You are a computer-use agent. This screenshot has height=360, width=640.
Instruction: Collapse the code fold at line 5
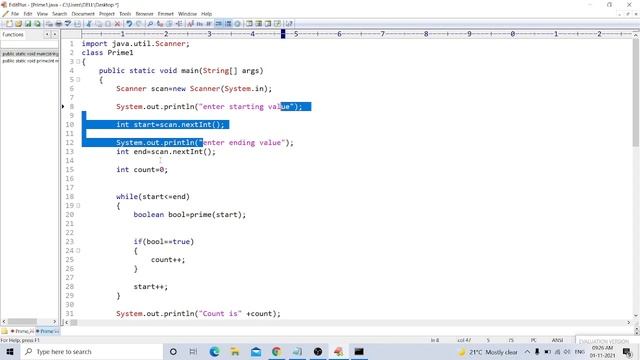(78, 80)
